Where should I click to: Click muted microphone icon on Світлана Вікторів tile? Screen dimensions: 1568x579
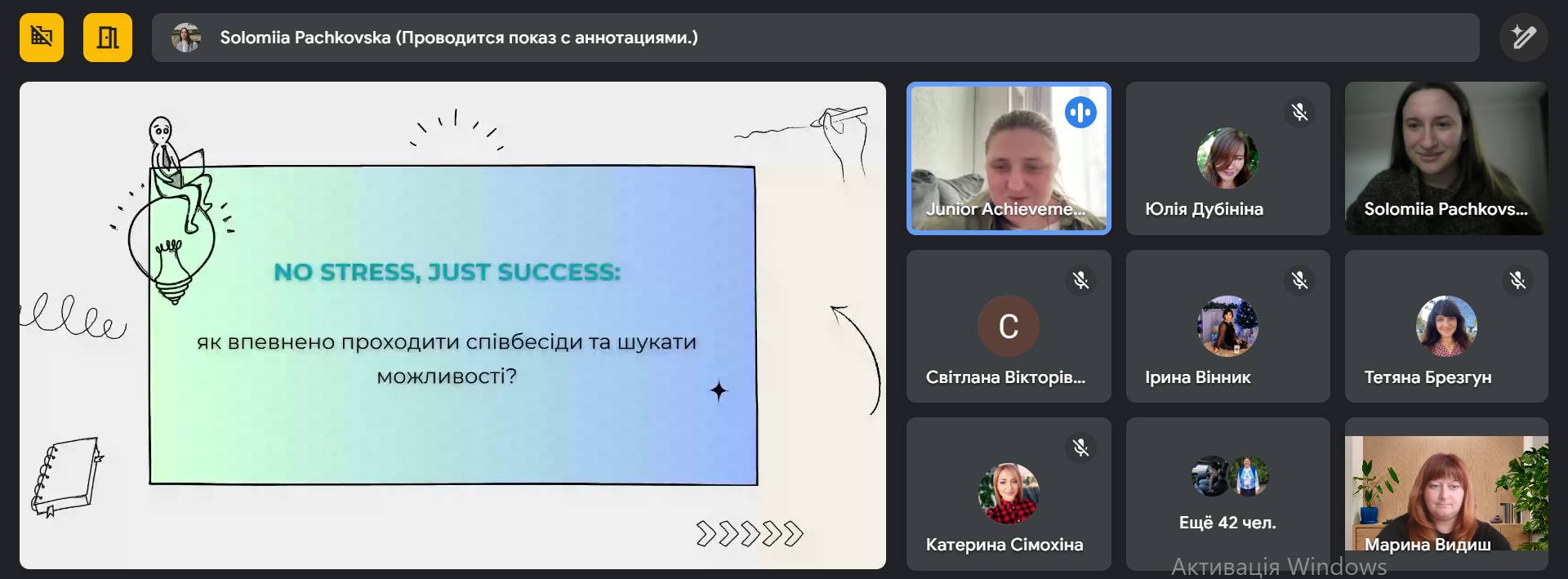click(1080, 281)
